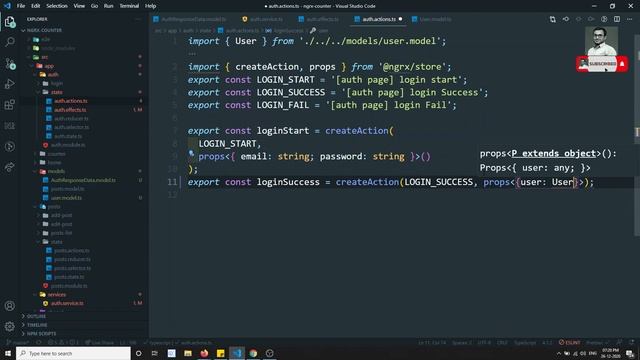Open editor more actions ellipsis

629,19
